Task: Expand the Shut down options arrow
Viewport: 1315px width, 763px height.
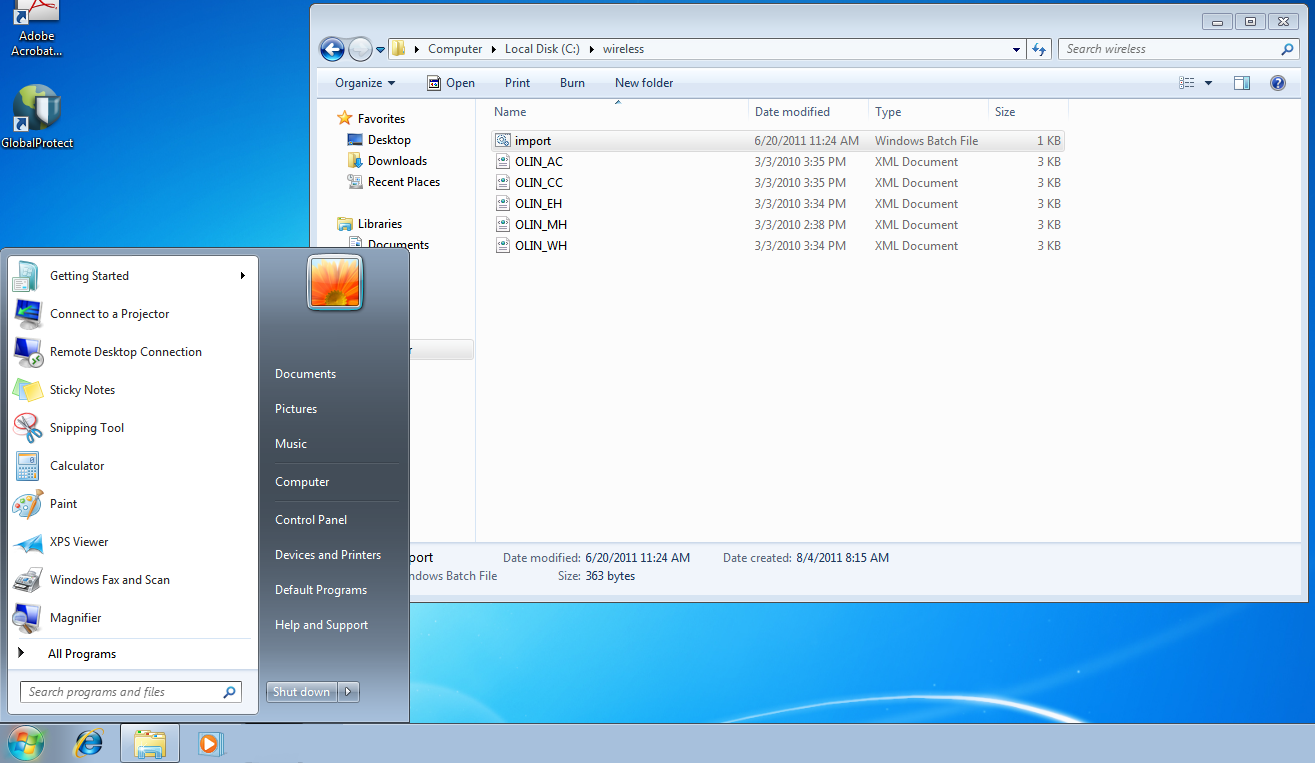Action: pyautogui.click(x=348, y=692)
